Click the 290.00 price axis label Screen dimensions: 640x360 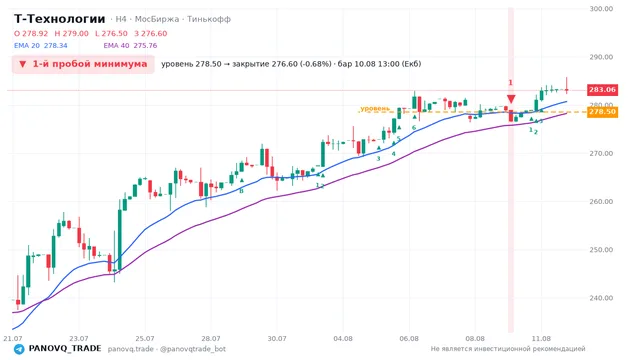[x=601, y=57]
